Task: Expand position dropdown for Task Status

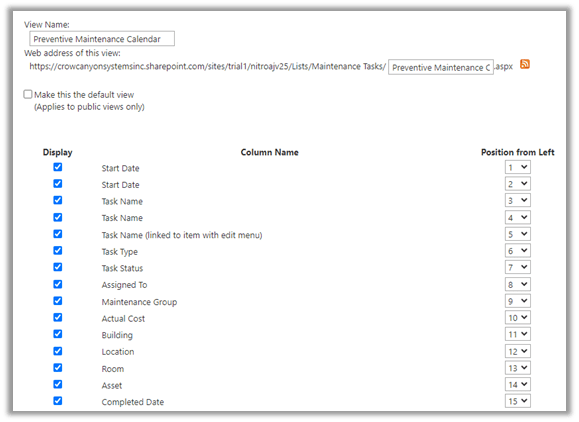Action: [518, 267]
